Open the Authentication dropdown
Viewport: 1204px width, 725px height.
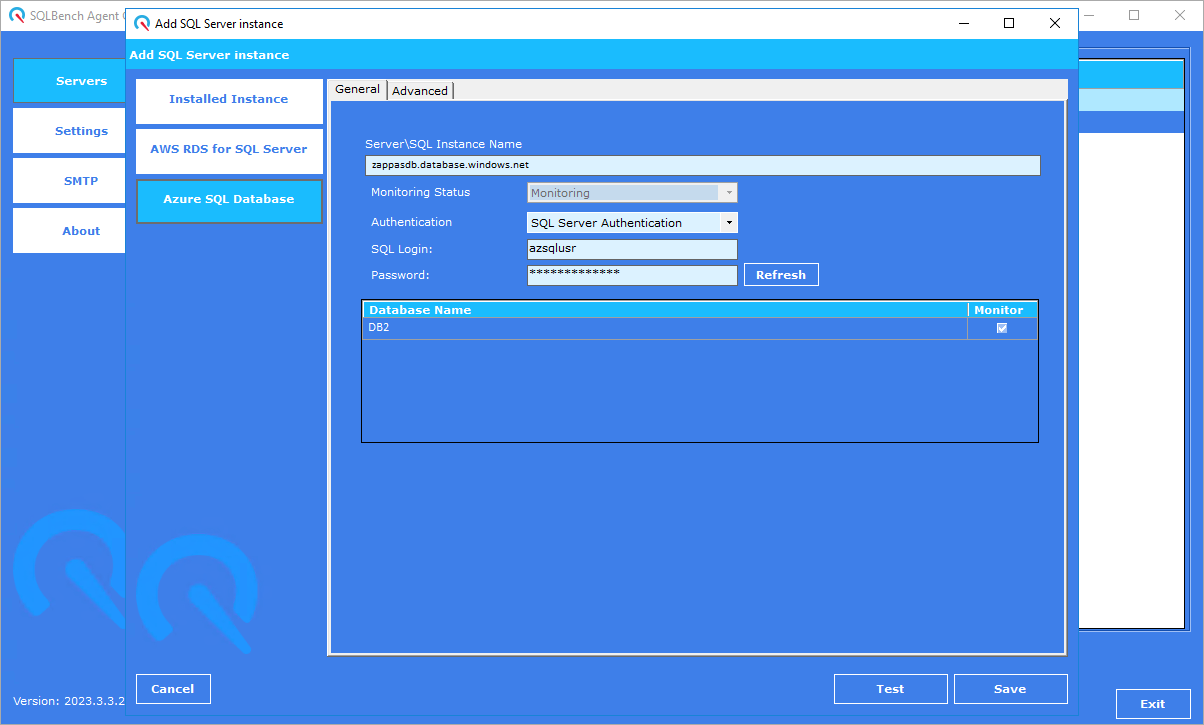[632, 223]
